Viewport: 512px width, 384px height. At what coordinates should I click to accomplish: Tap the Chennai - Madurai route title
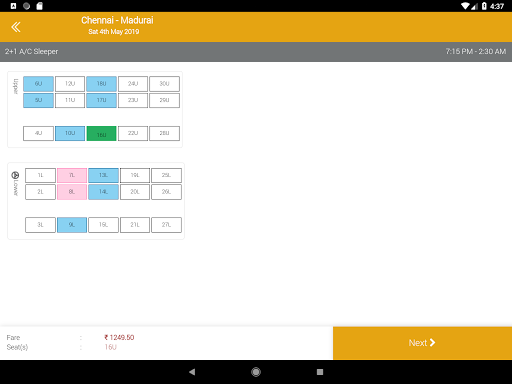coord(117,20)
